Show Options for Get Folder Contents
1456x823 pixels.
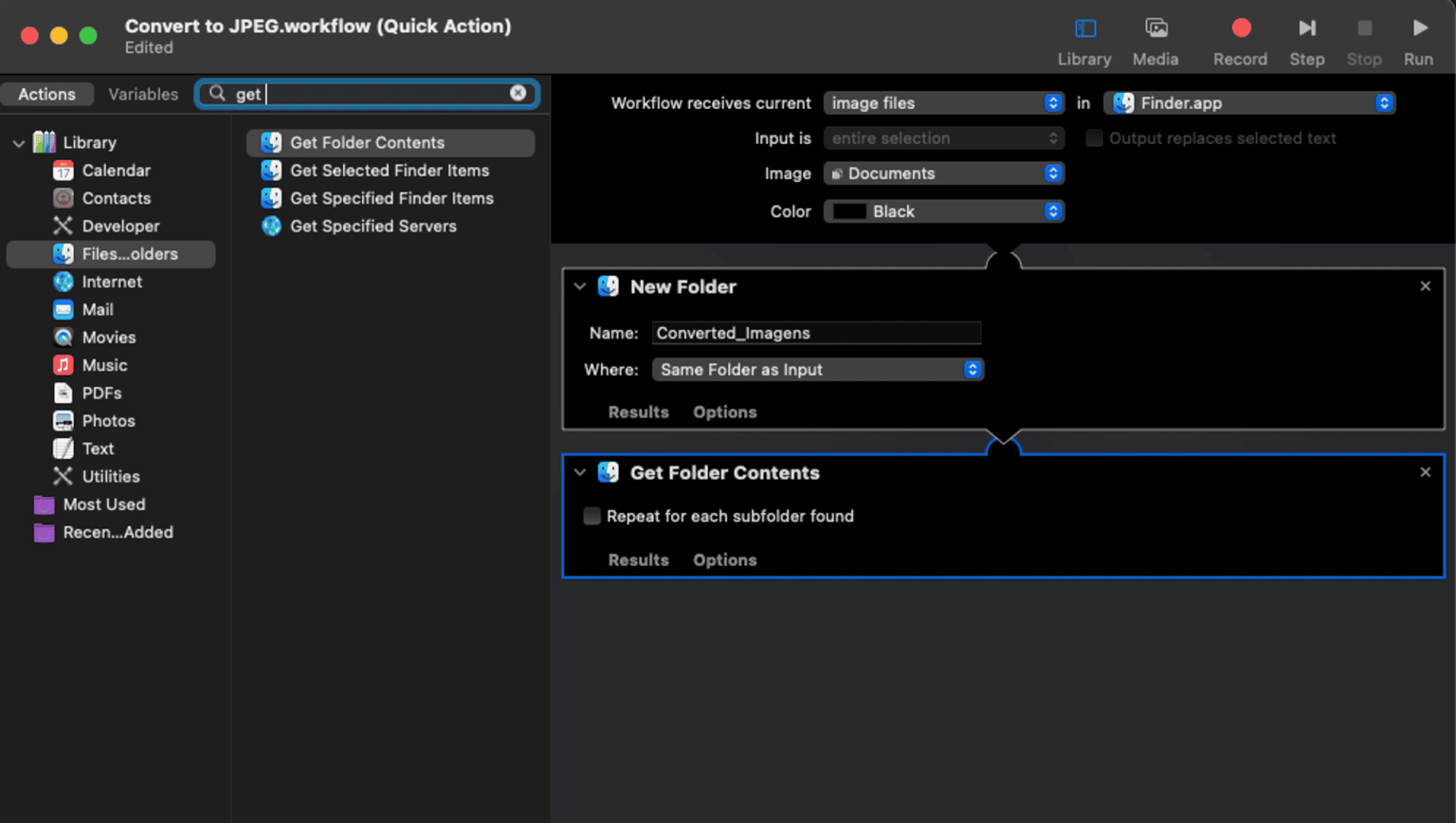[724, 559]
